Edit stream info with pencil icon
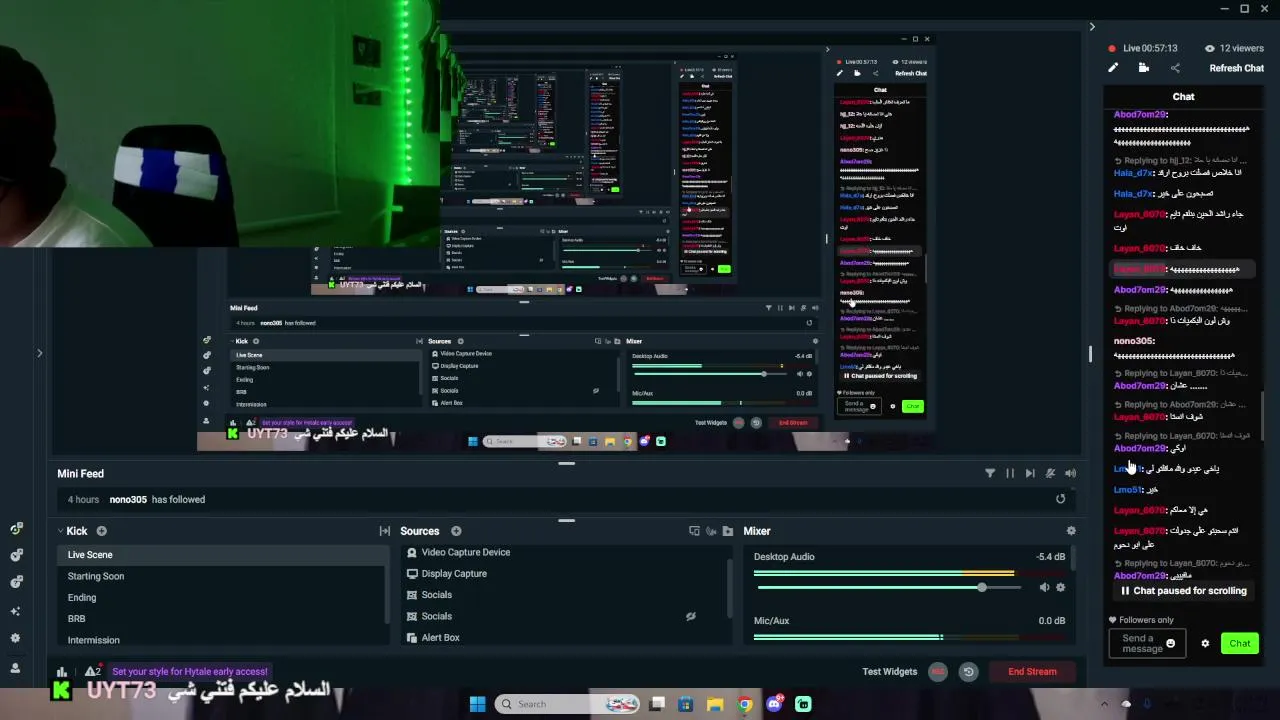Image resolution: width=1280 pixels, height=720 pixels. [1112, 68]
